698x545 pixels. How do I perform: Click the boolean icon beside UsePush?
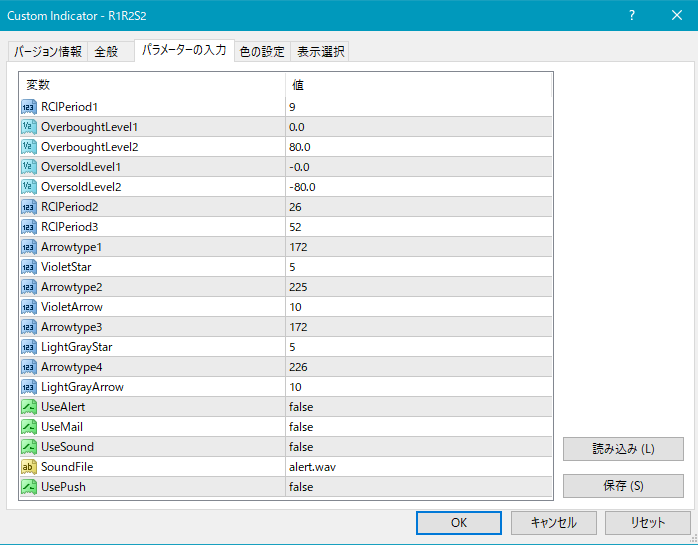[28, 487]
